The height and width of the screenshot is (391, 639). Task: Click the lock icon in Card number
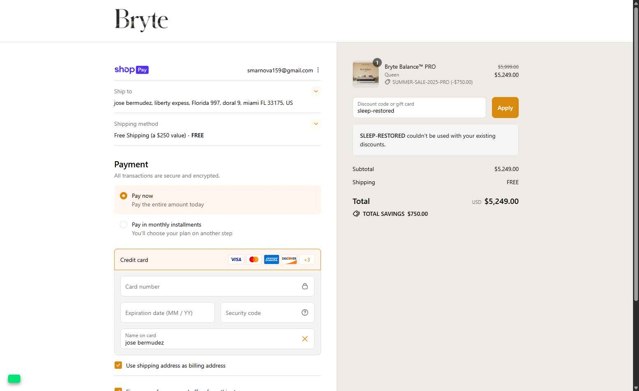pyautogui.click(x=304, y=286)
